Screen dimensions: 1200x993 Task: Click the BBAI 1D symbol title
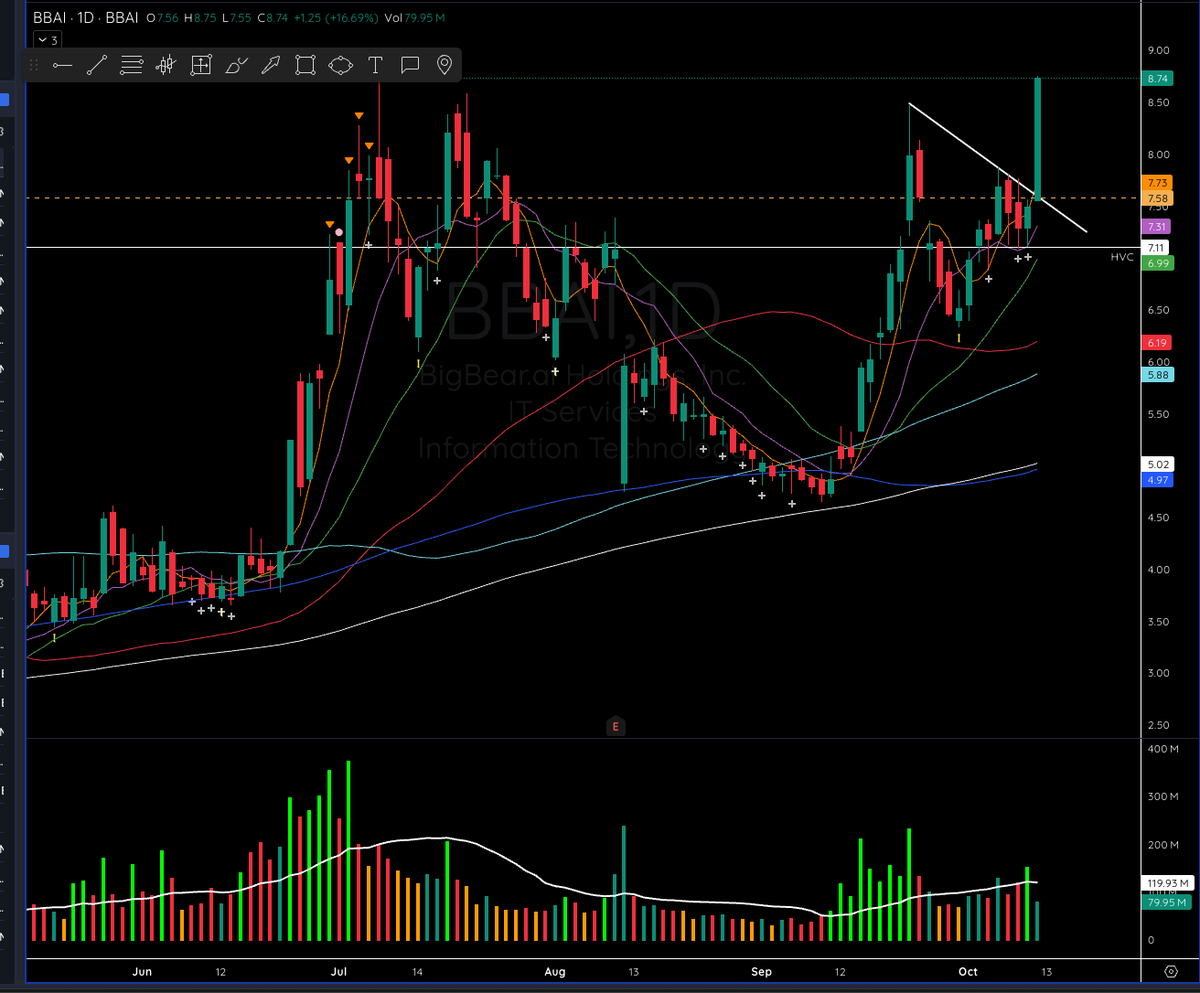coord(86,17)
